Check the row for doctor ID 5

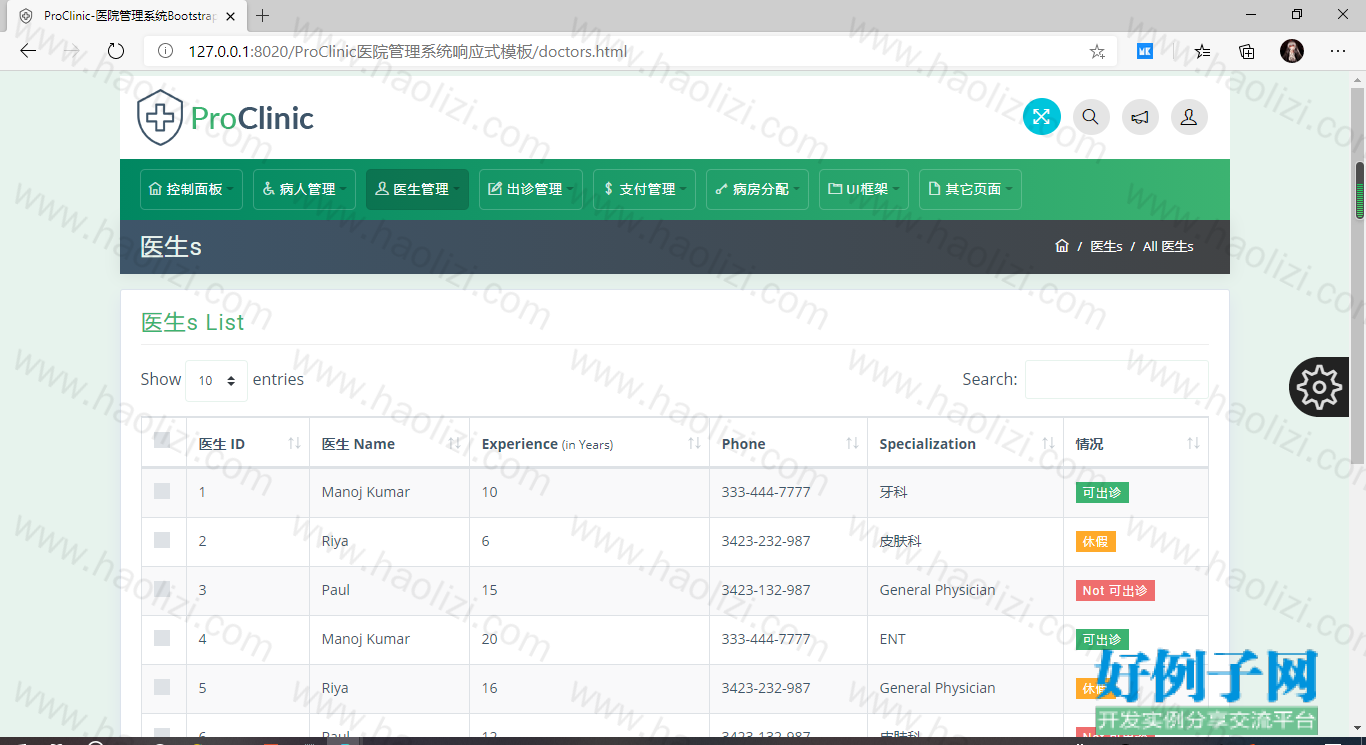point(162,687)
